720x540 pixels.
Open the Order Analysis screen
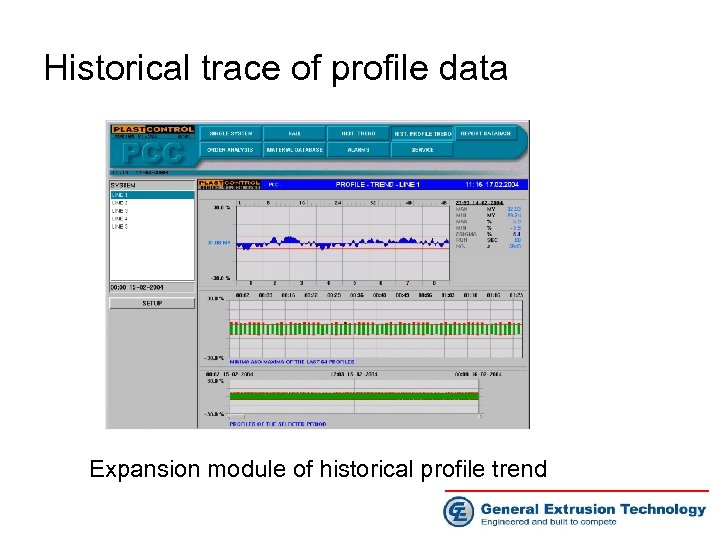[x=231, y=150]
